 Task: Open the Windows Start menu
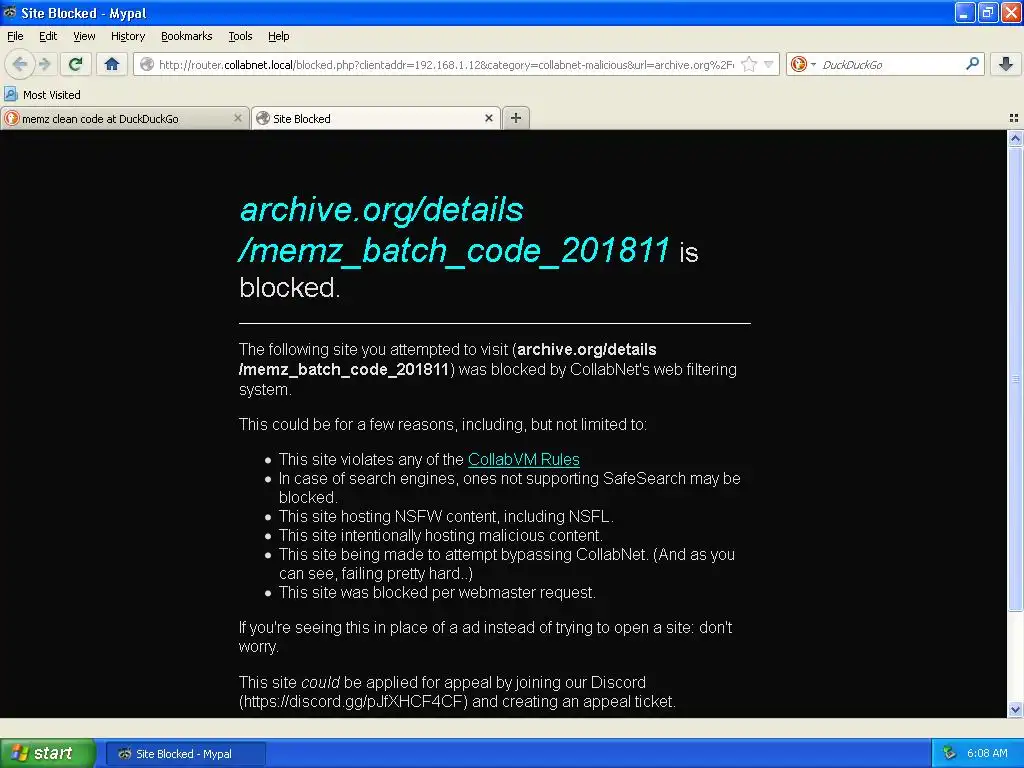[47, 753]
